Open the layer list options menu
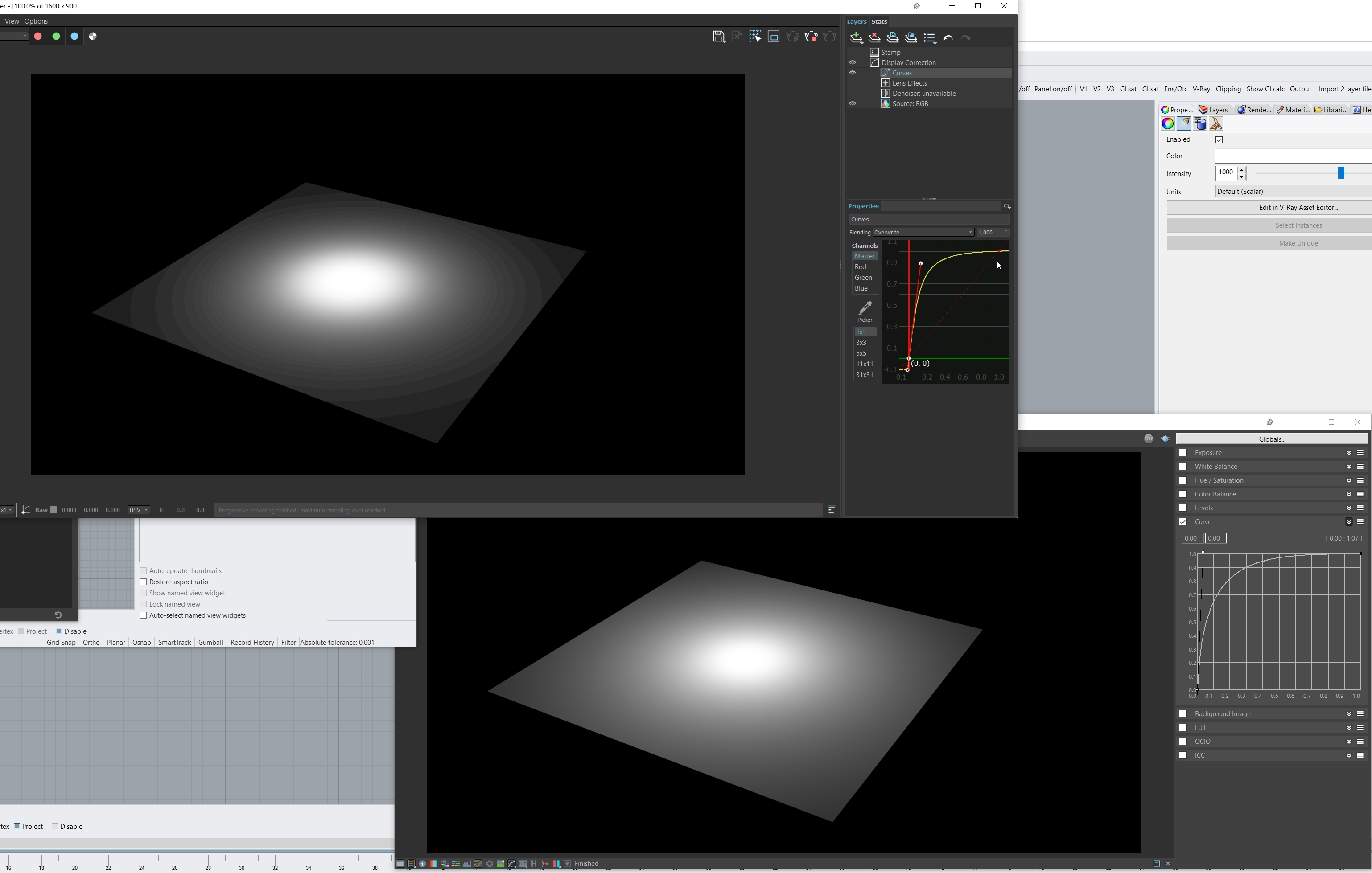The image size is (1372, 873). tap(930, 38)
